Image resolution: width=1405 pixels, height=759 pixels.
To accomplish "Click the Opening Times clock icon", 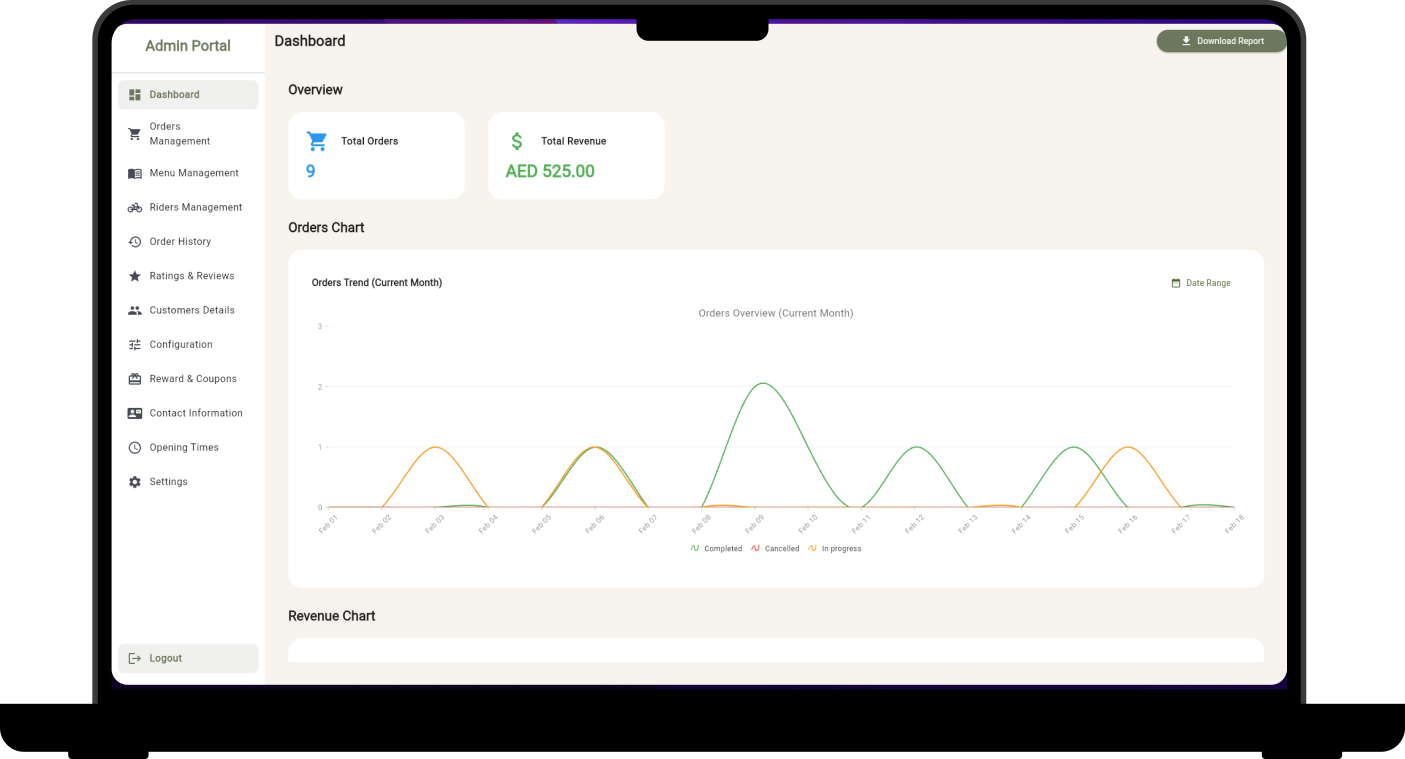I will (135, 448).
